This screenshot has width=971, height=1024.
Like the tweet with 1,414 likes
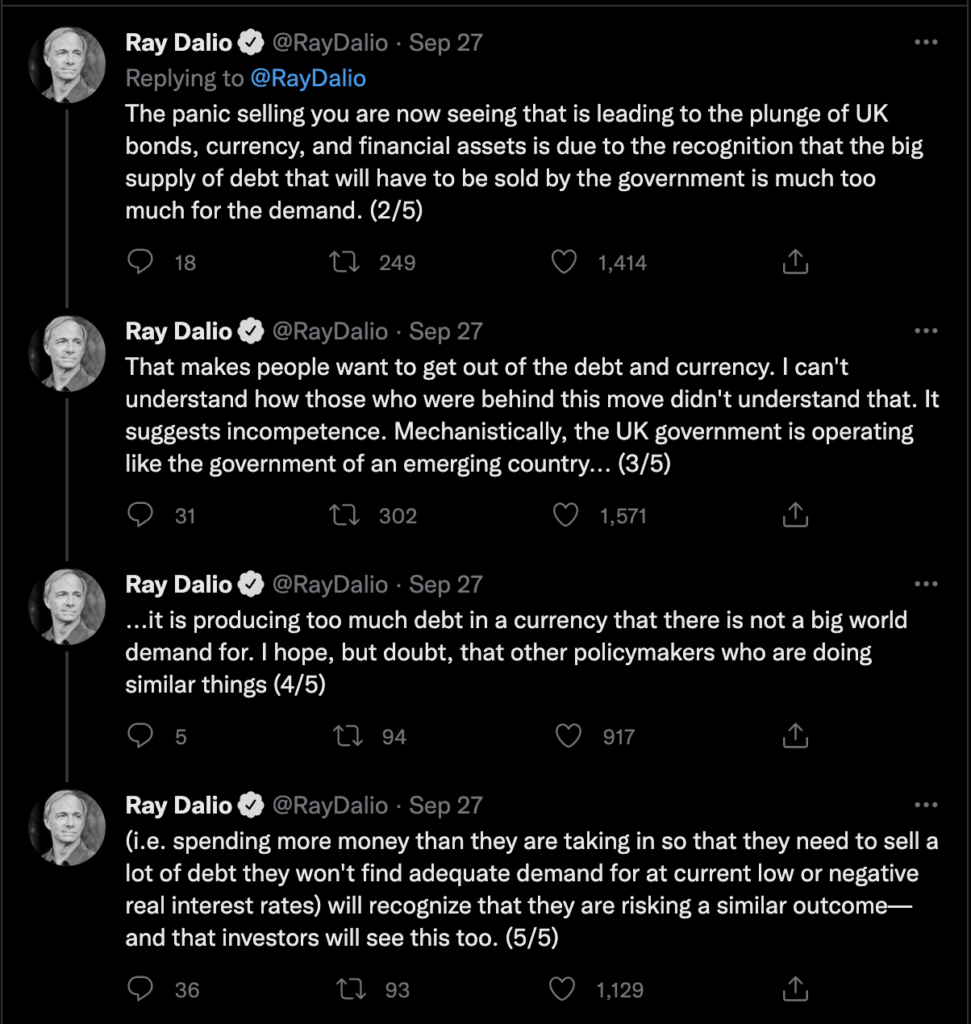[x=564, y=262]
